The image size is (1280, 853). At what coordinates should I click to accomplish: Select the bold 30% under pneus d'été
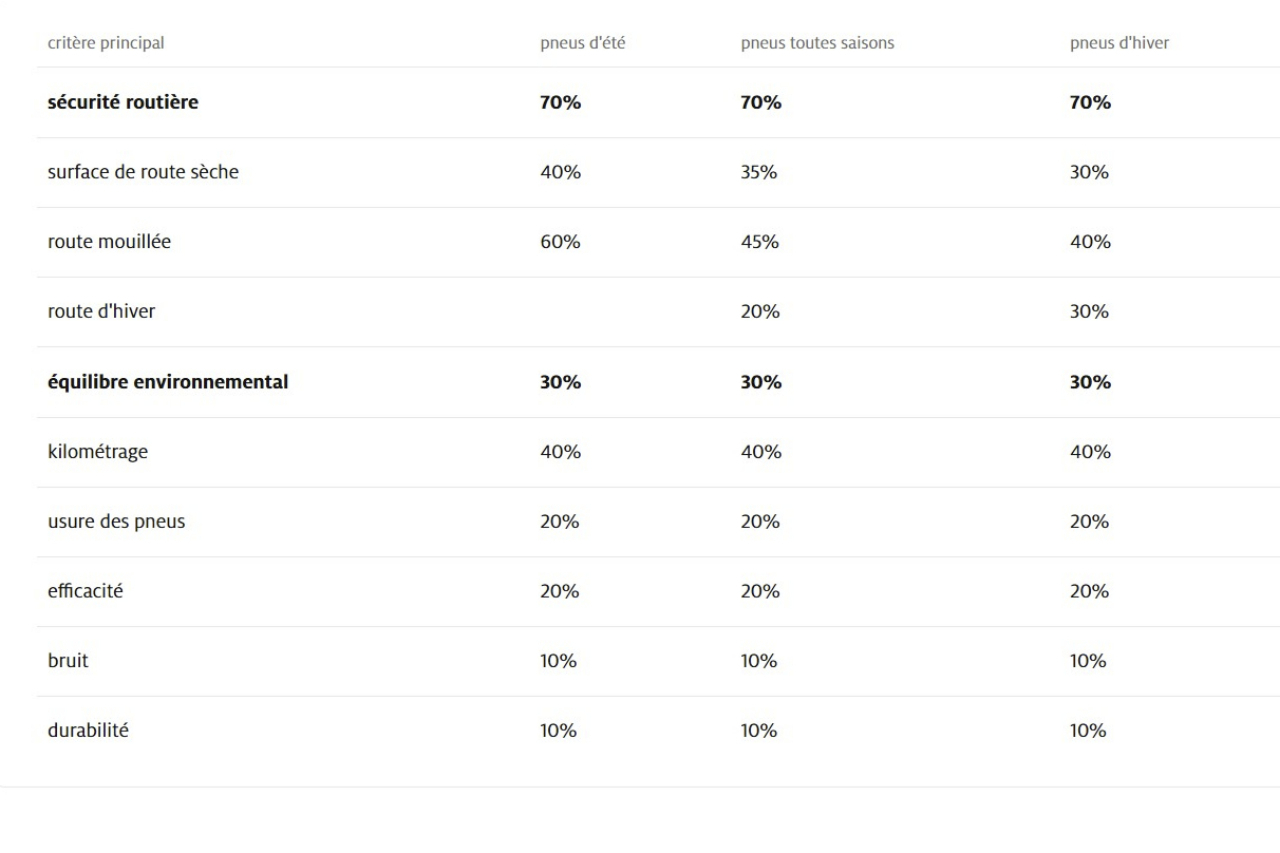coord(560,382)
